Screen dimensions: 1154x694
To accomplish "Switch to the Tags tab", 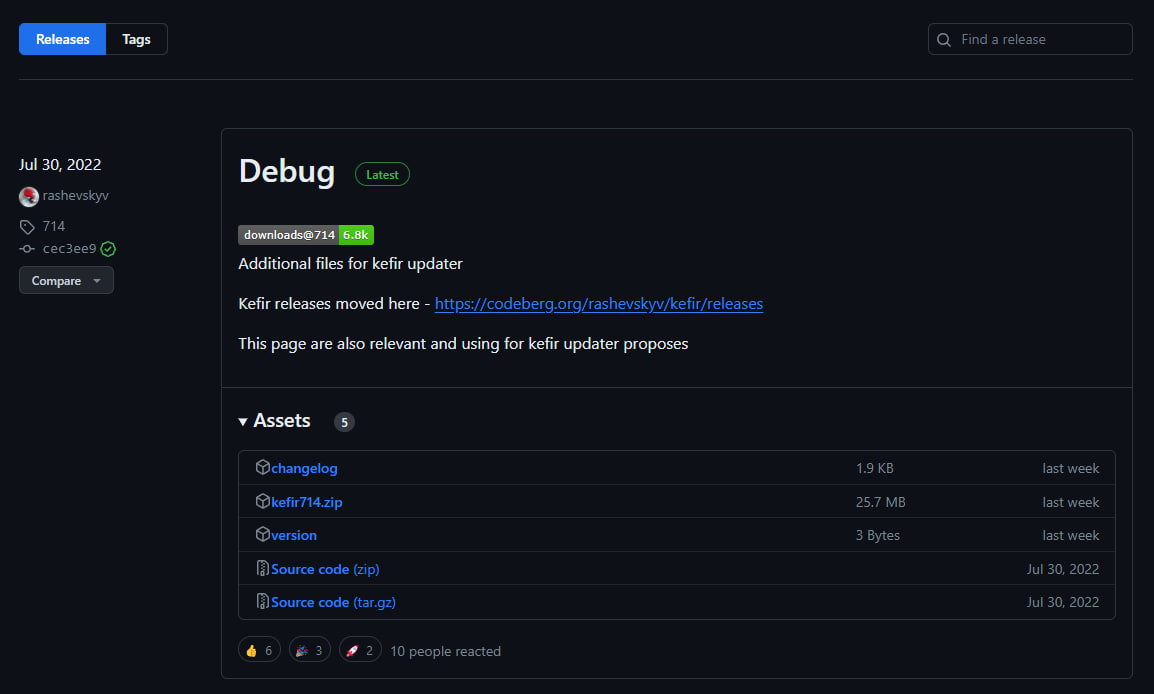I will 136,40.
